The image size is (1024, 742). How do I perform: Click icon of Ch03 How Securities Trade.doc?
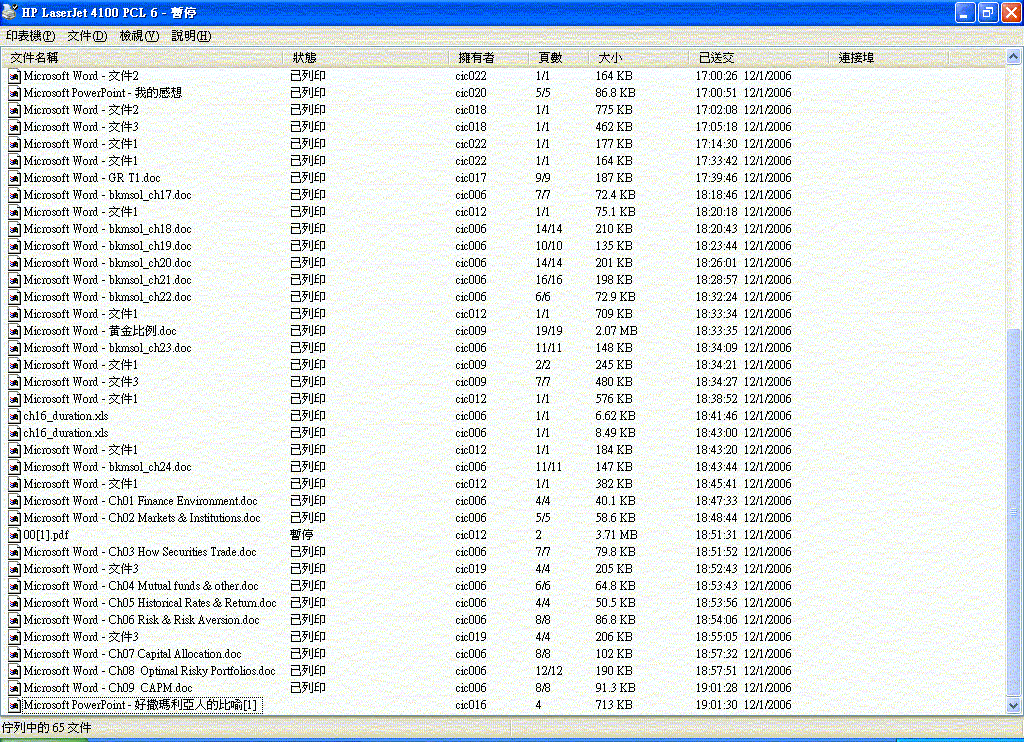point(14,552)
